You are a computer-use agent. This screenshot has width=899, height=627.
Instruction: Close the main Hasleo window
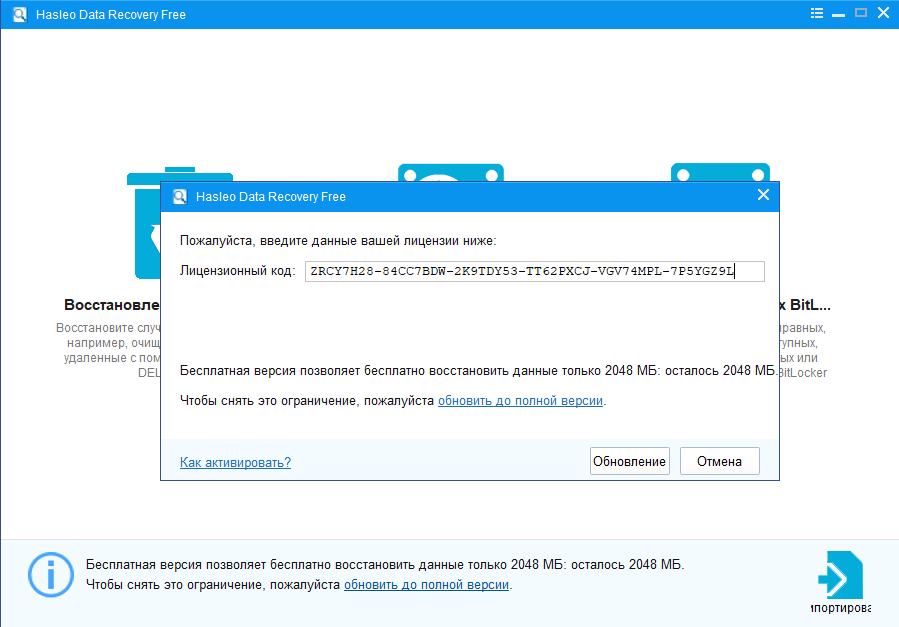884,13
